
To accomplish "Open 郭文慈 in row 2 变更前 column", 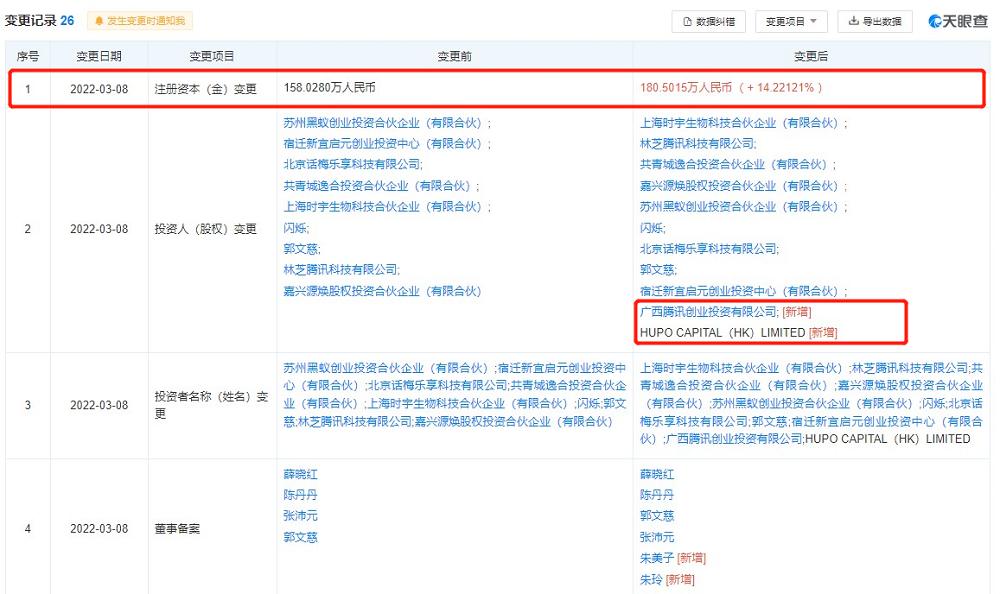I will pyautogui.click(x=302, y=249).
